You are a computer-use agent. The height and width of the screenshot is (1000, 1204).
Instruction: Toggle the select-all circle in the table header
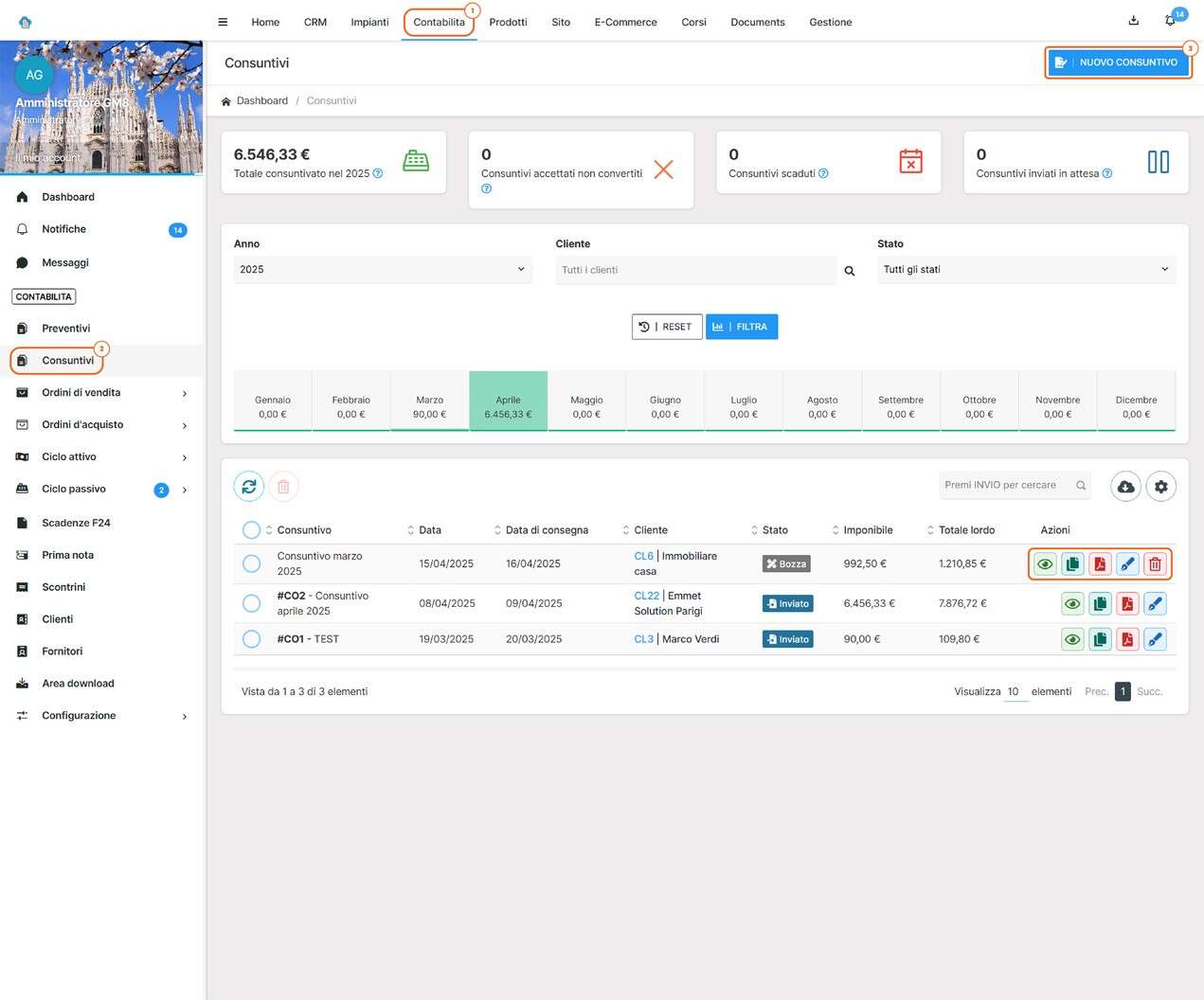pos(251,530)
